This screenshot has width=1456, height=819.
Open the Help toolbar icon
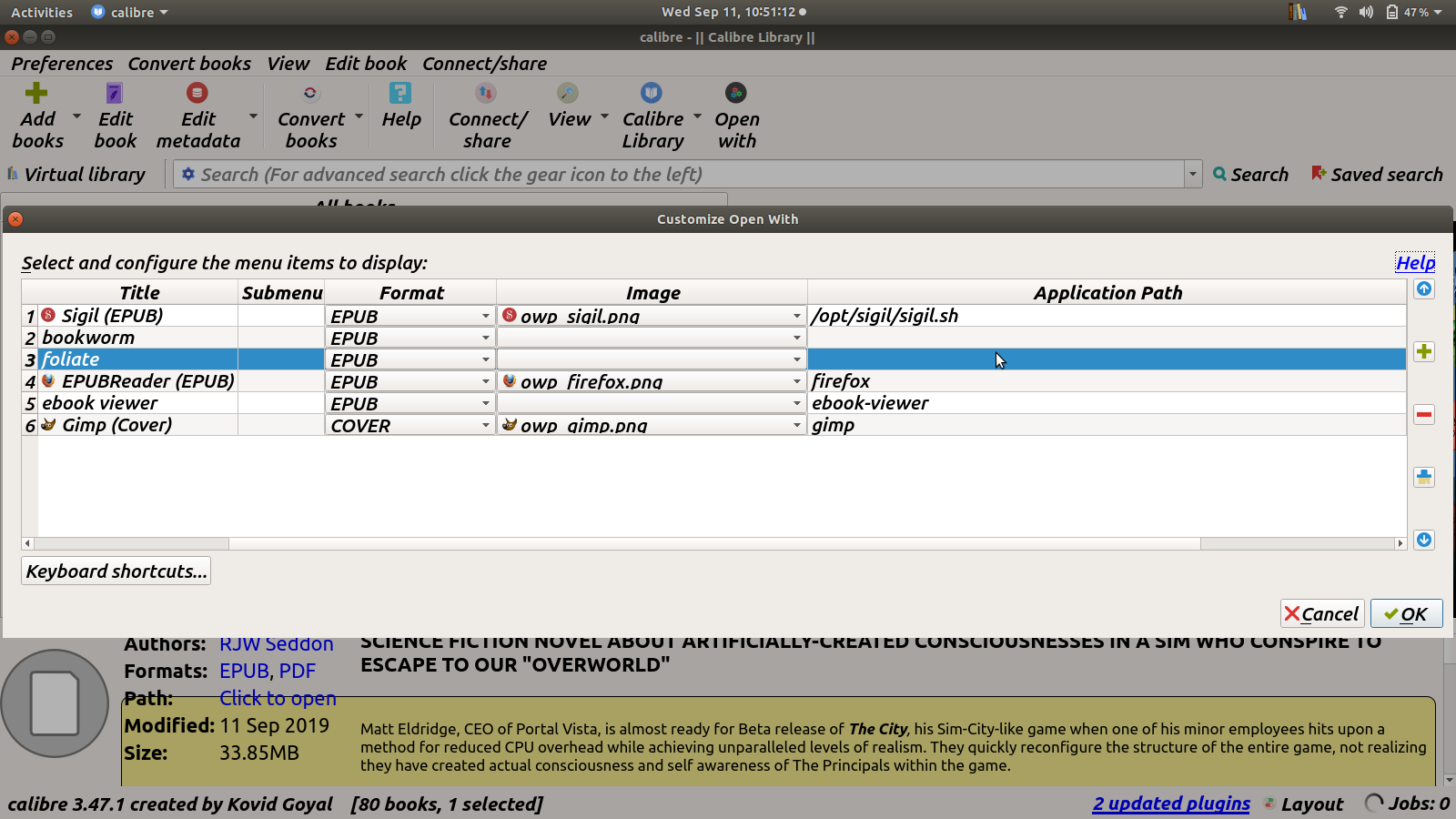point(400,93)
